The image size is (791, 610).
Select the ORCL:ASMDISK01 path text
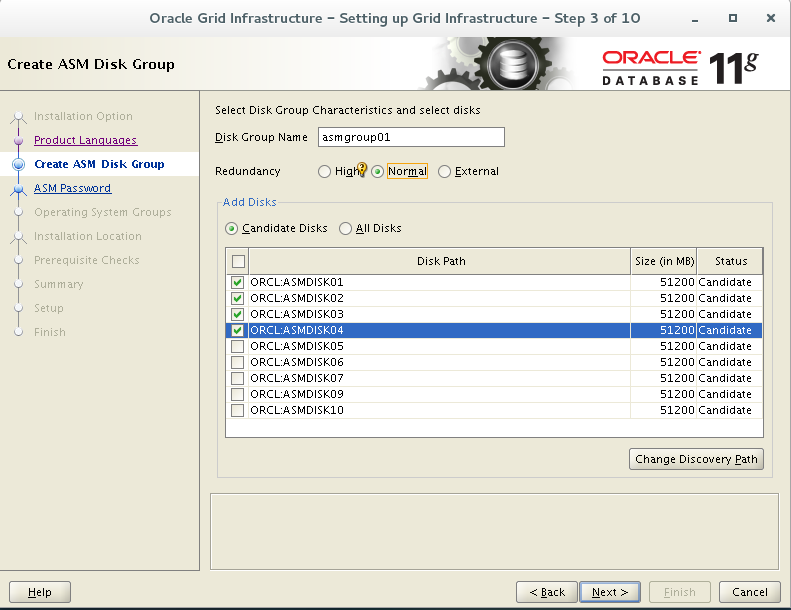[297, 283]
